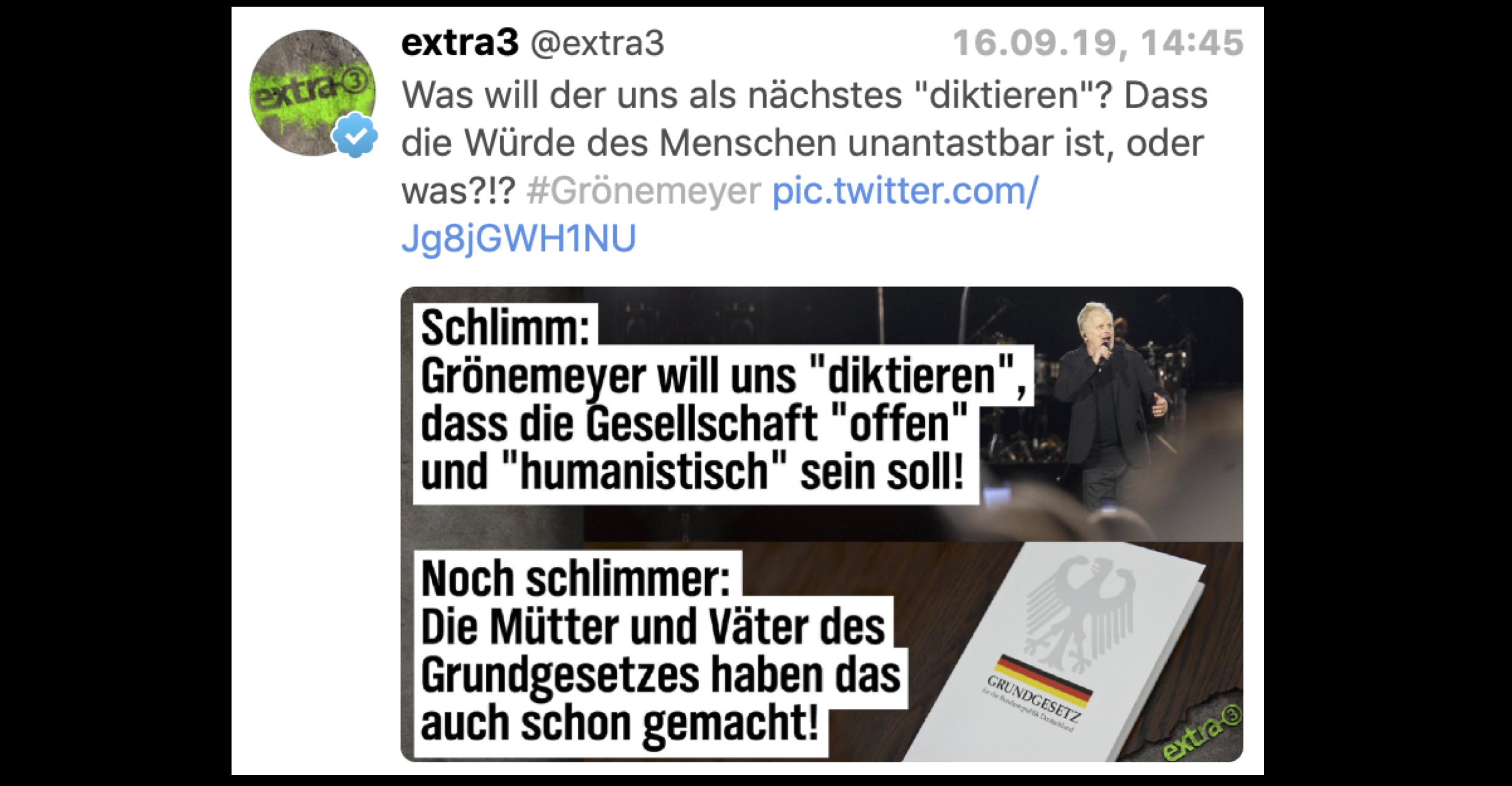1512x786 pixels.
Task: Follow the pic.twitter.com/ link
Action: tap(905, 191)
